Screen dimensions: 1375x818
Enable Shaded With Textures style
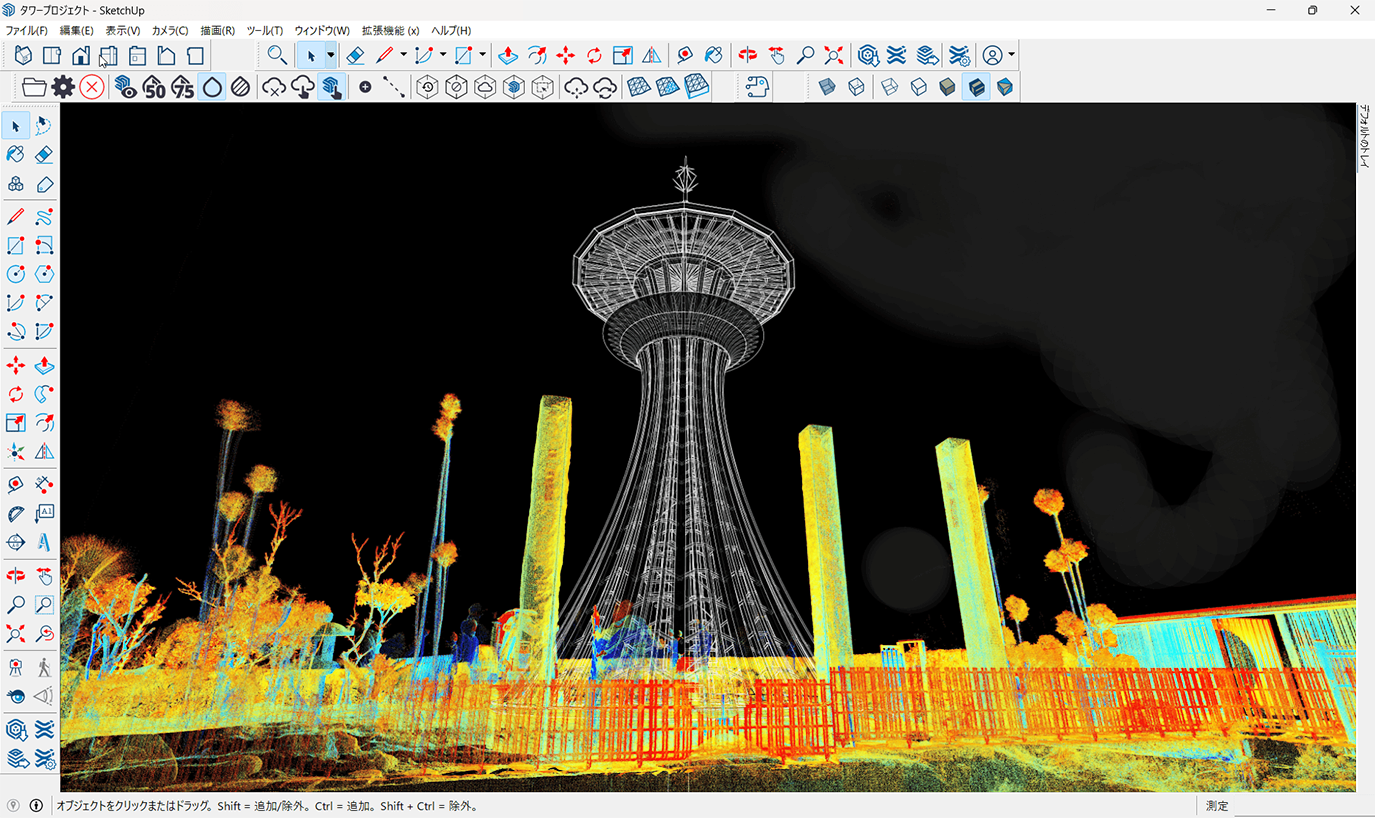[977, 88]
